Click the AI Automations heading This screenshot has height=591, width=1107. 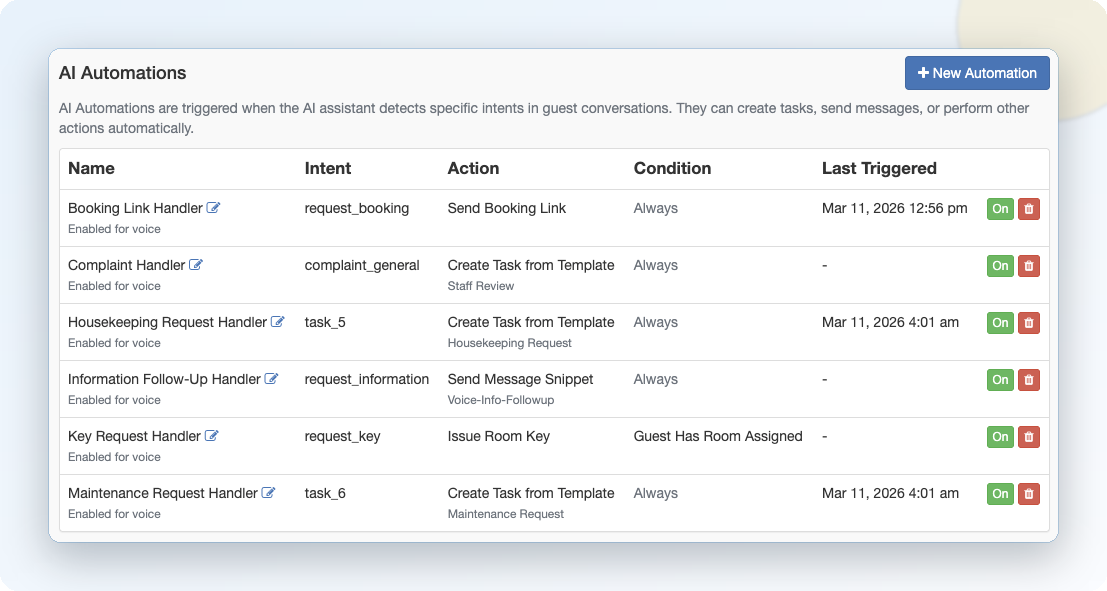click(123, 73)
